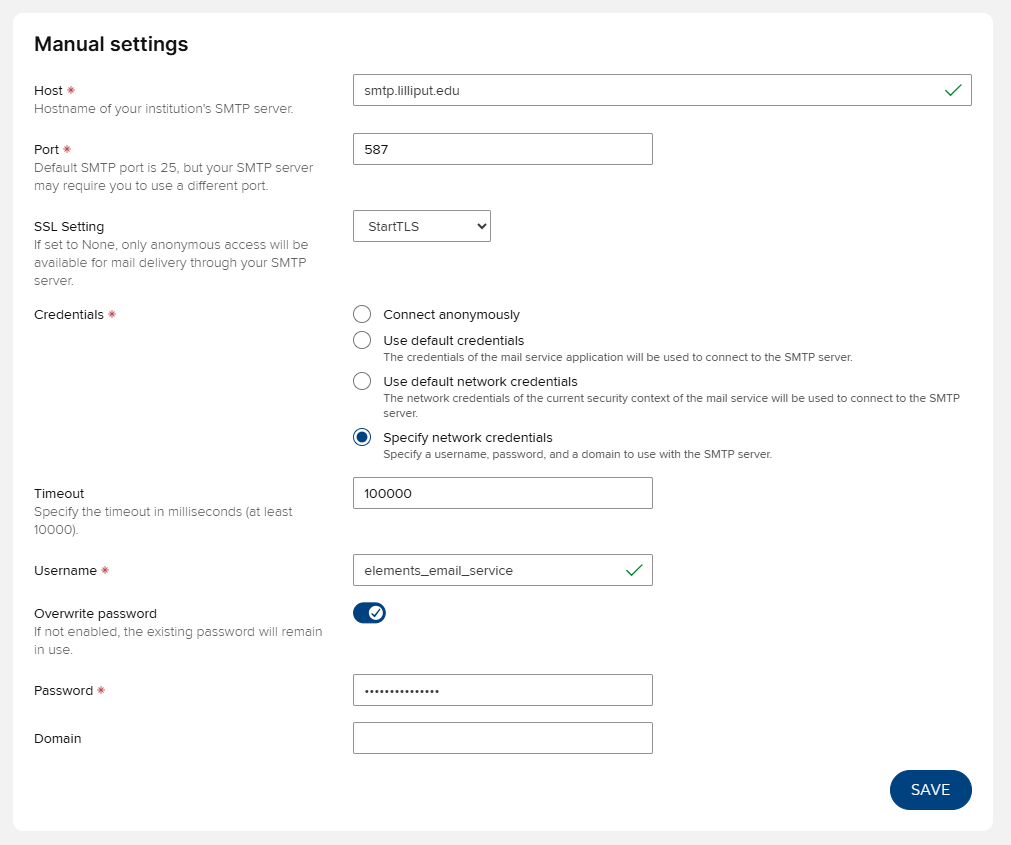Click the SSL Setting label
This screenshot has width=1011, height=845.
69,226
